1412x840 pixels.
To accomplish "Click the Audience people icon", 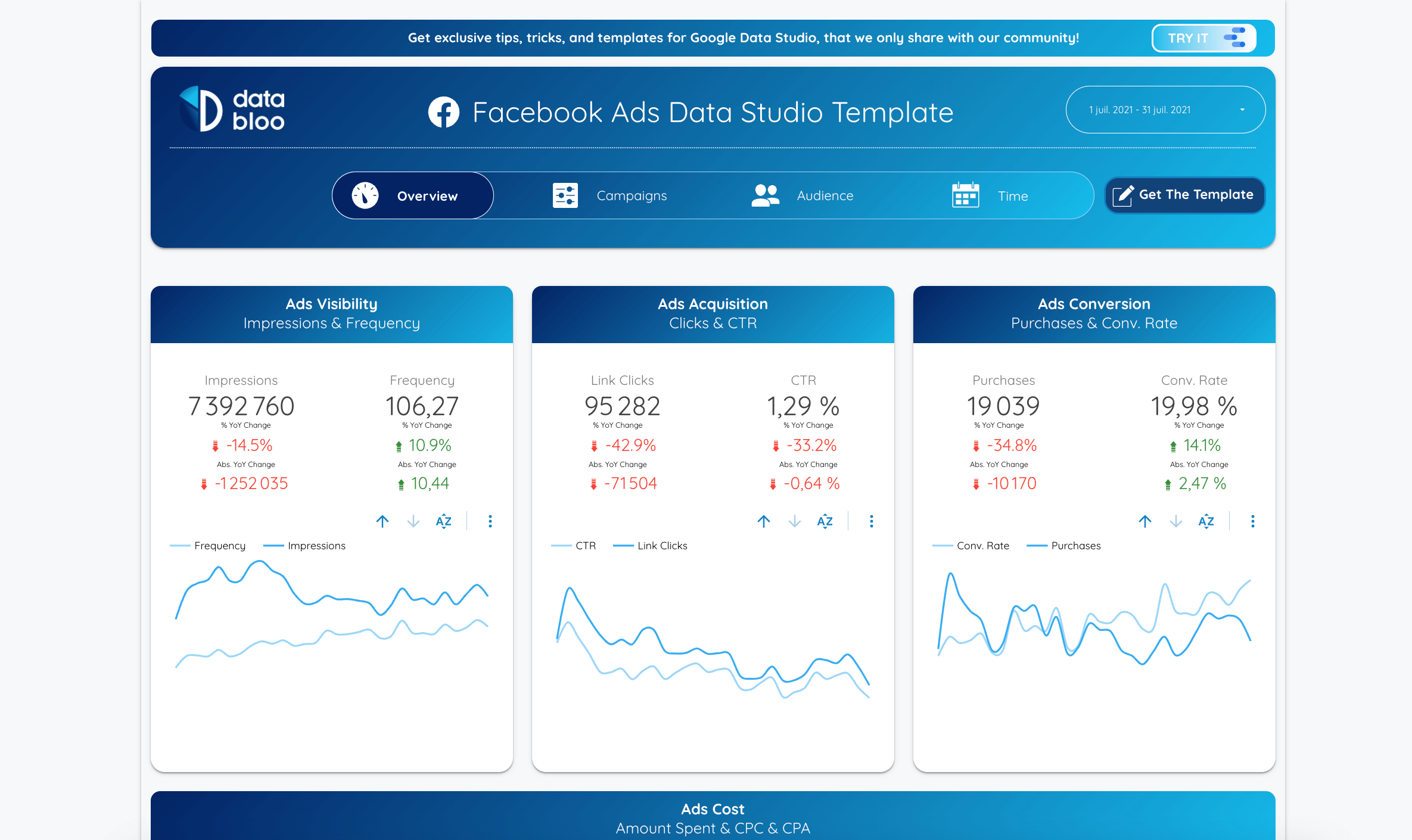I will point(766,195).
